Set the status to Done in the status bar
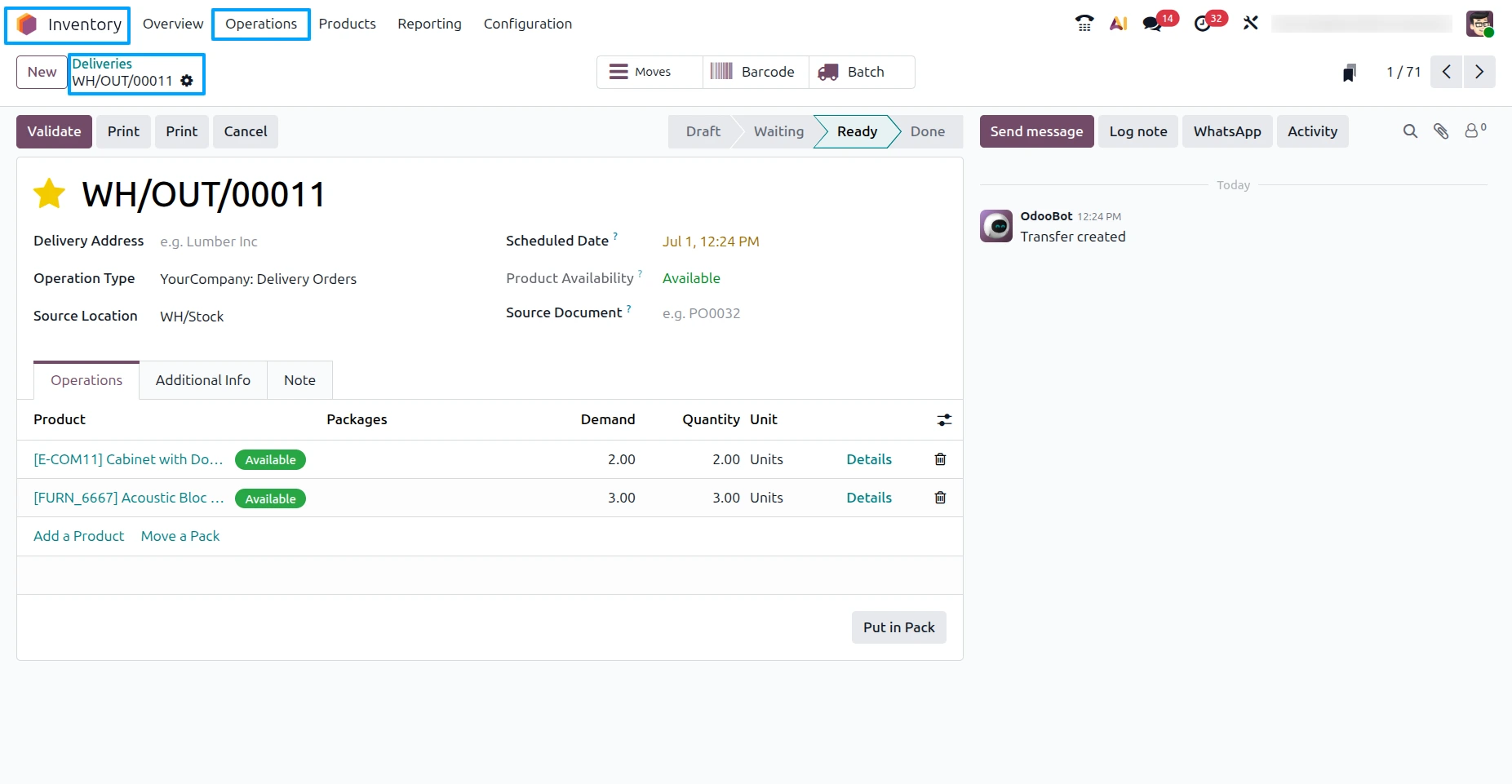Image resolution: width=1512 pixels, height=784 pixels. coord(928,131)
